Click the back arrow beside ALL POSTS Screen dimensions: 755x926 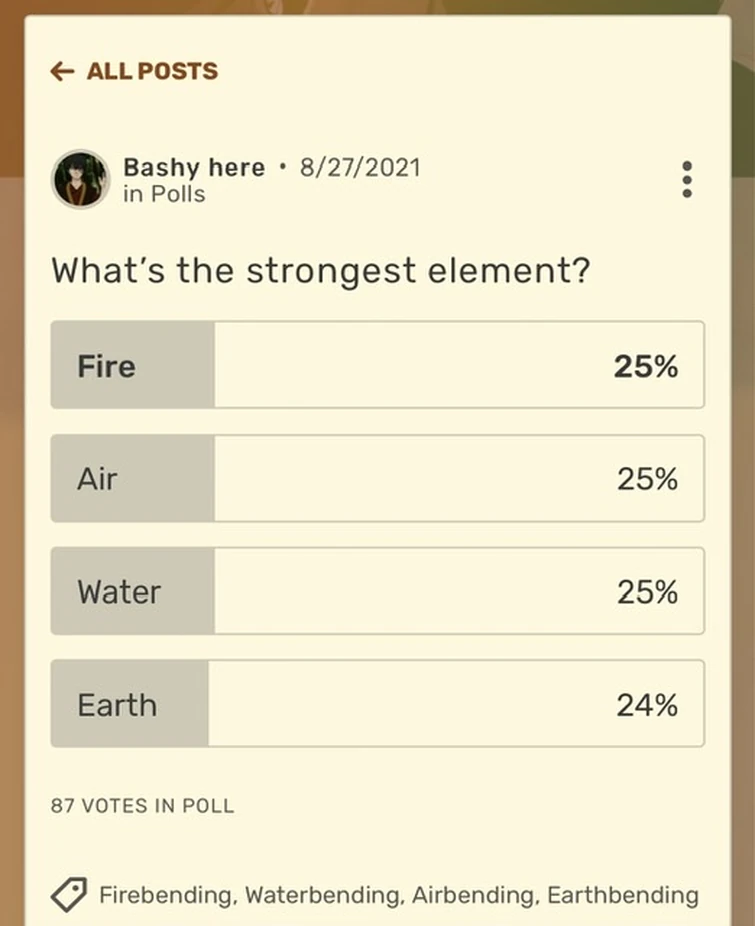(x=62, y=71)
